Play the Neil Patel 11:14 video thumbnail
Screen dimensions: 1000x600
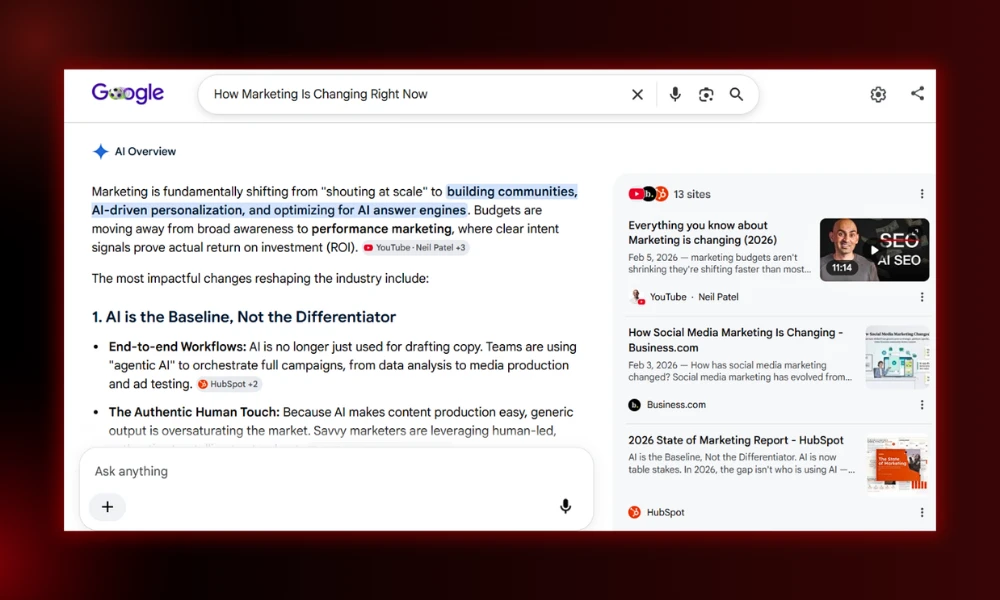(874, 249)
